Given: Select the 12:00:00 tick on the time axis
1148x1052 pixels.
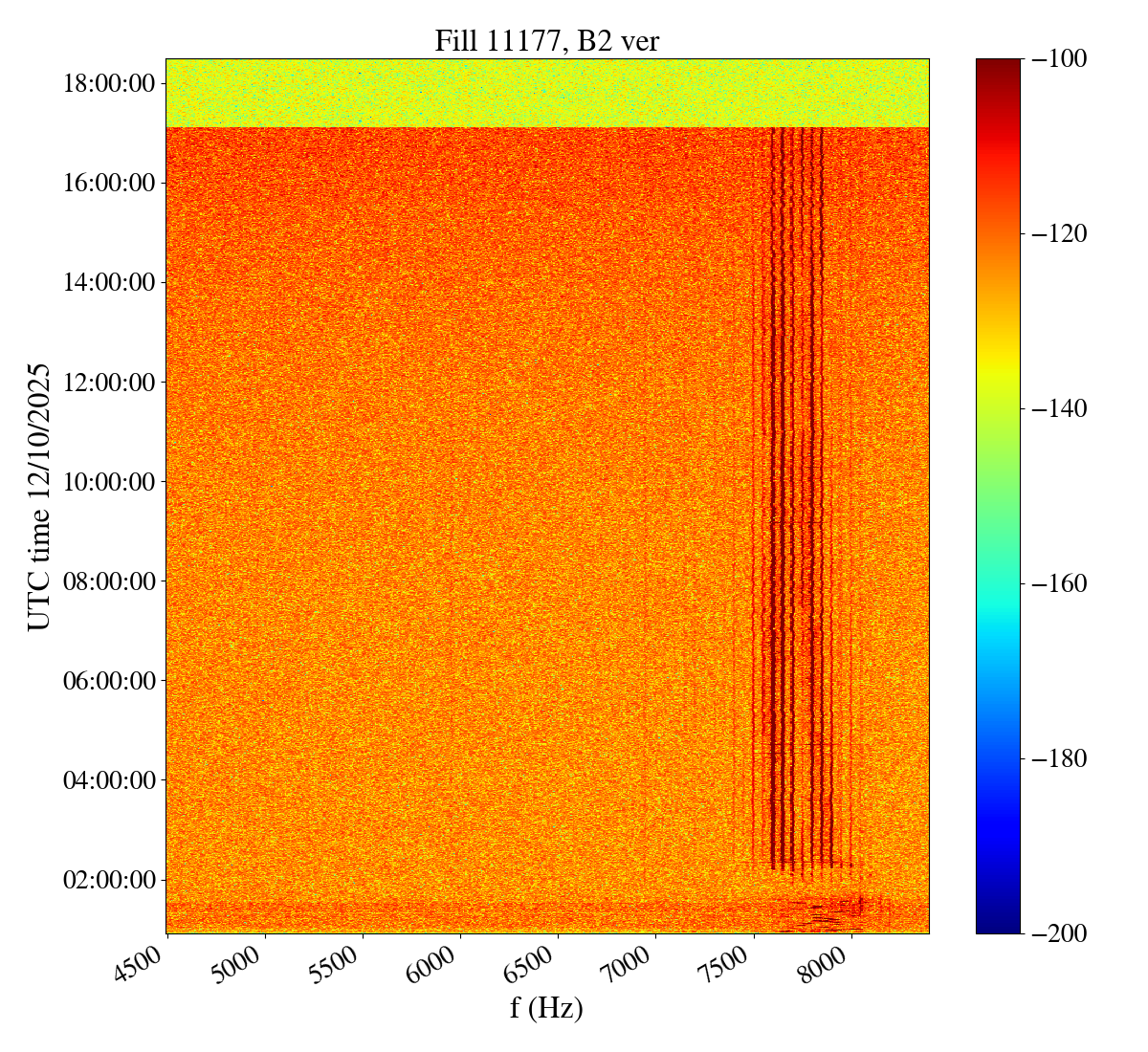Looking at the screenshot, I should click(108, 382).
